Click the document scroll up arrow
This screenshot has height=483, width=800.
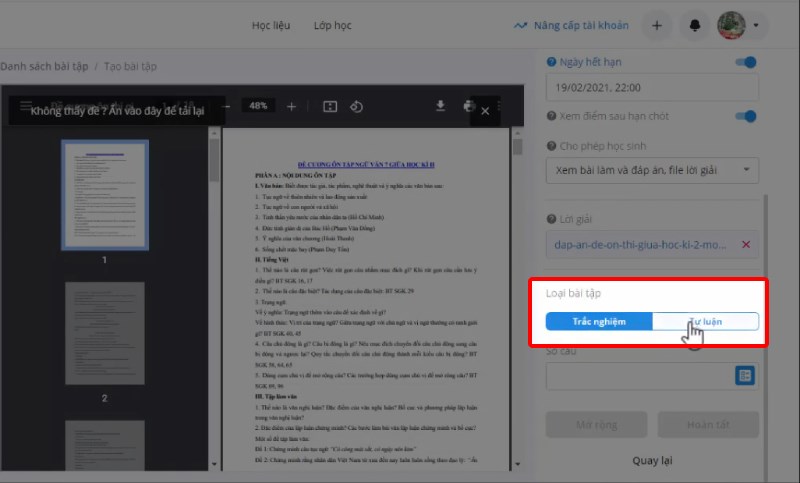[517, 133]
